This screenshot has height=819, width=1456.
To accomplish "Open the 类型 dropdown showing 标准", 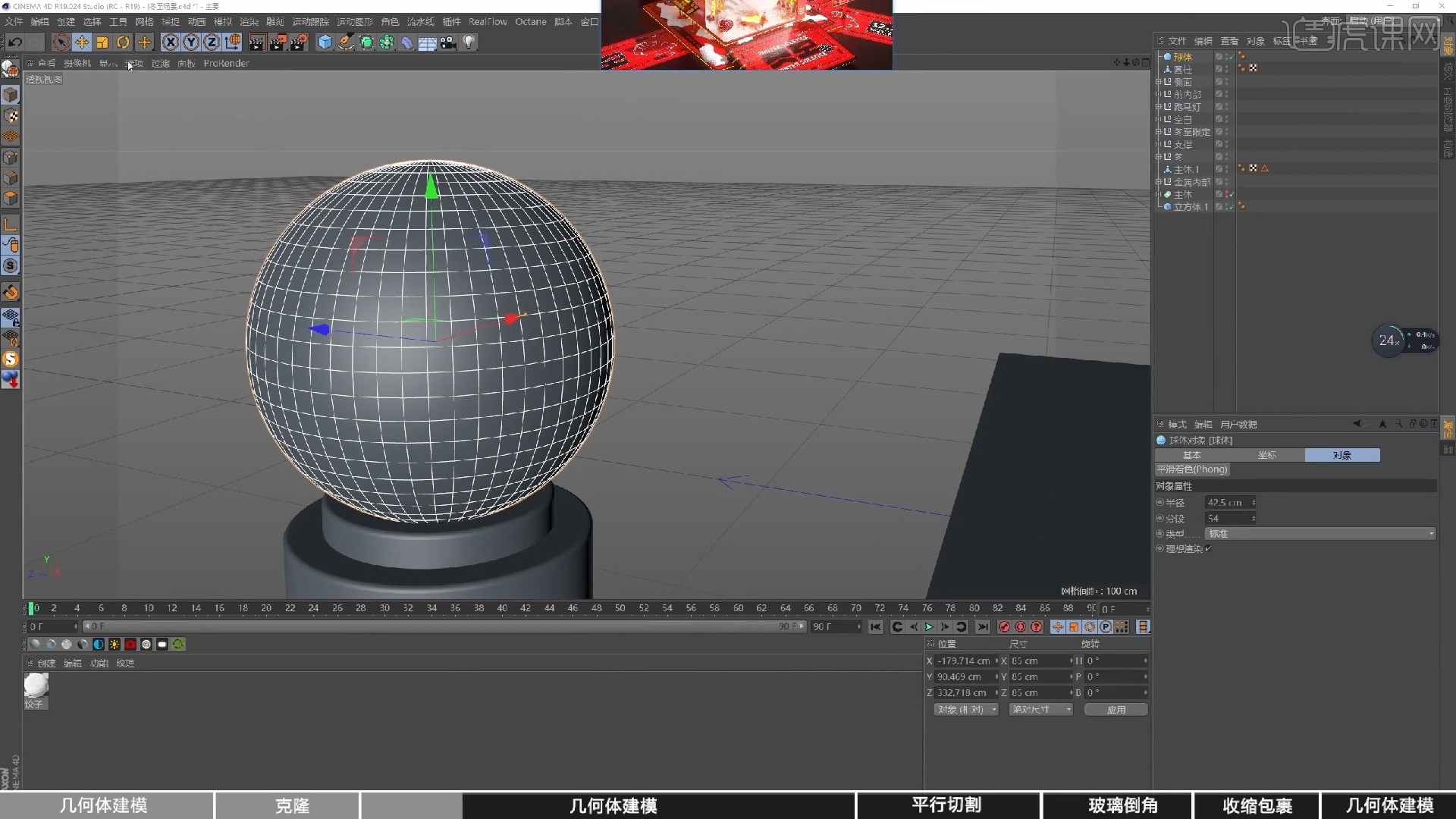I will 1320,534.
